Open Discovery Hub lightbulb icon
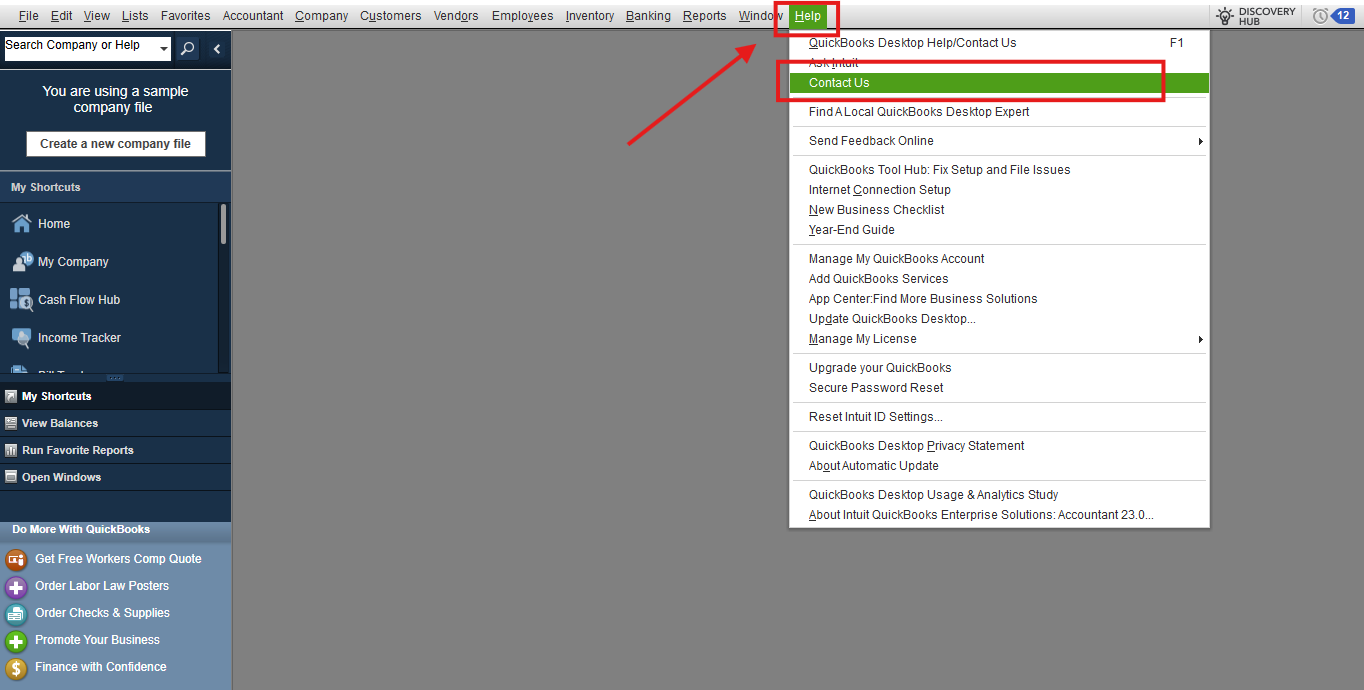Viewport: 1364px width, 690px height. click(1224, 15)
